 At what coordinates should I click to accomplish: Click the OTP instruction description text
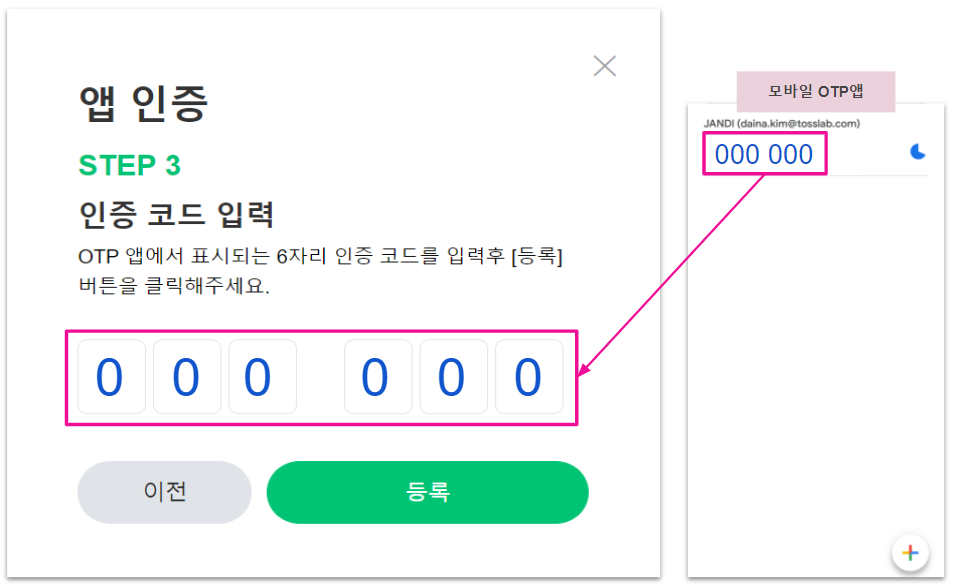[x=320, y=270]
